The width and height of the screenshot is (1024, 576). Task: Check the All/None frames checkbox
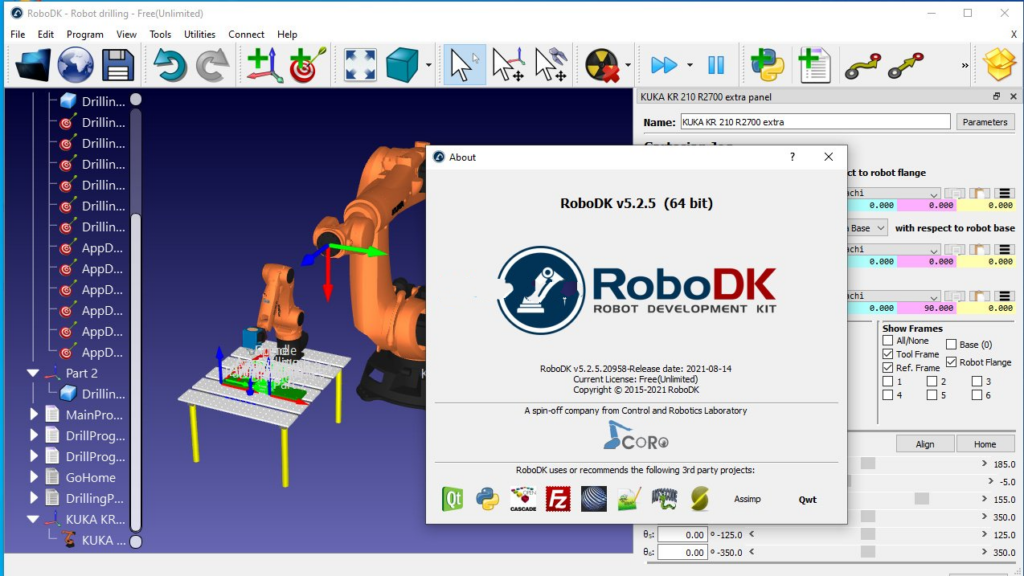tap(886, 340)
